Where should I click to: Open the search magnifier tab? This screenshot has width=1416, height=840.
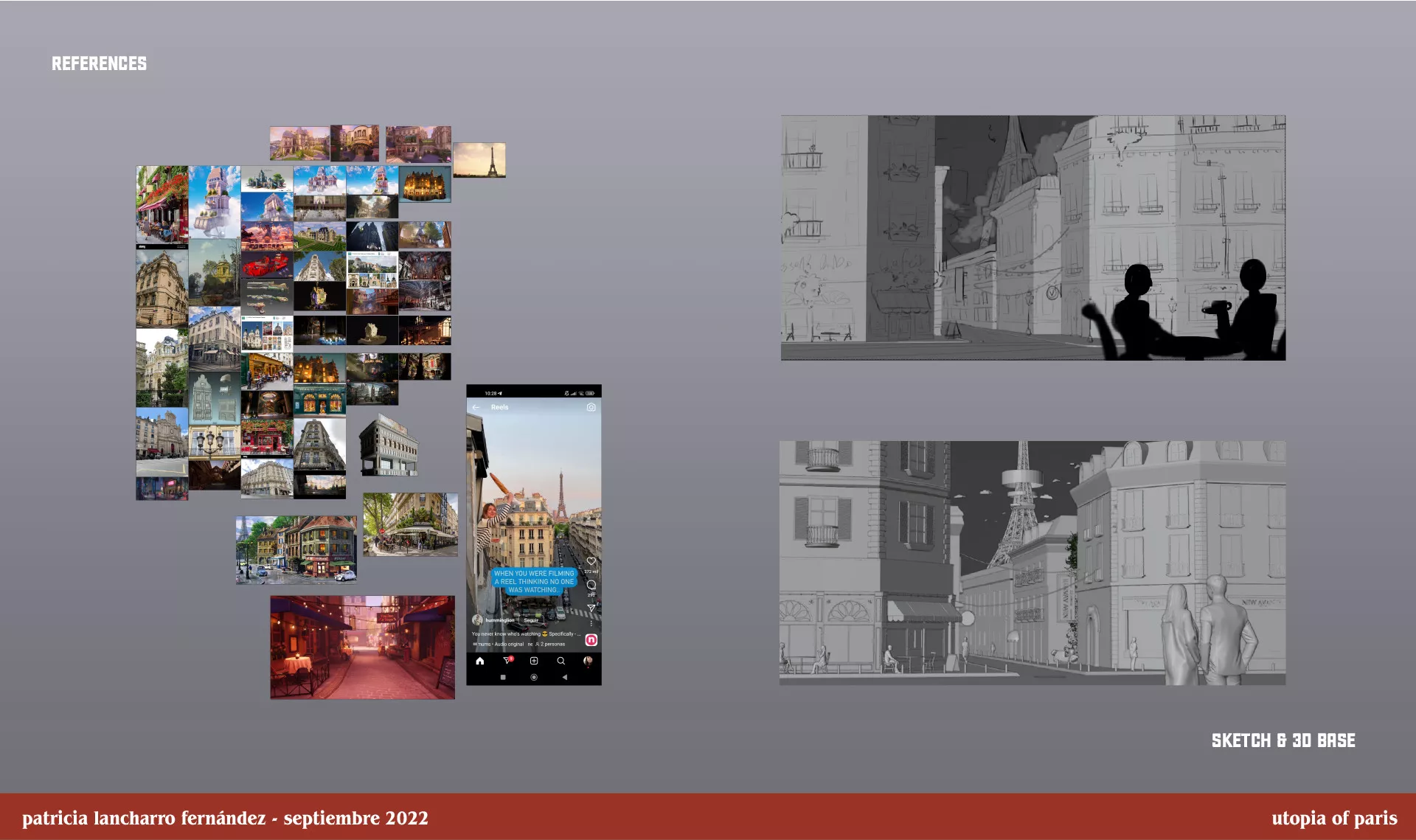[560, 661]
